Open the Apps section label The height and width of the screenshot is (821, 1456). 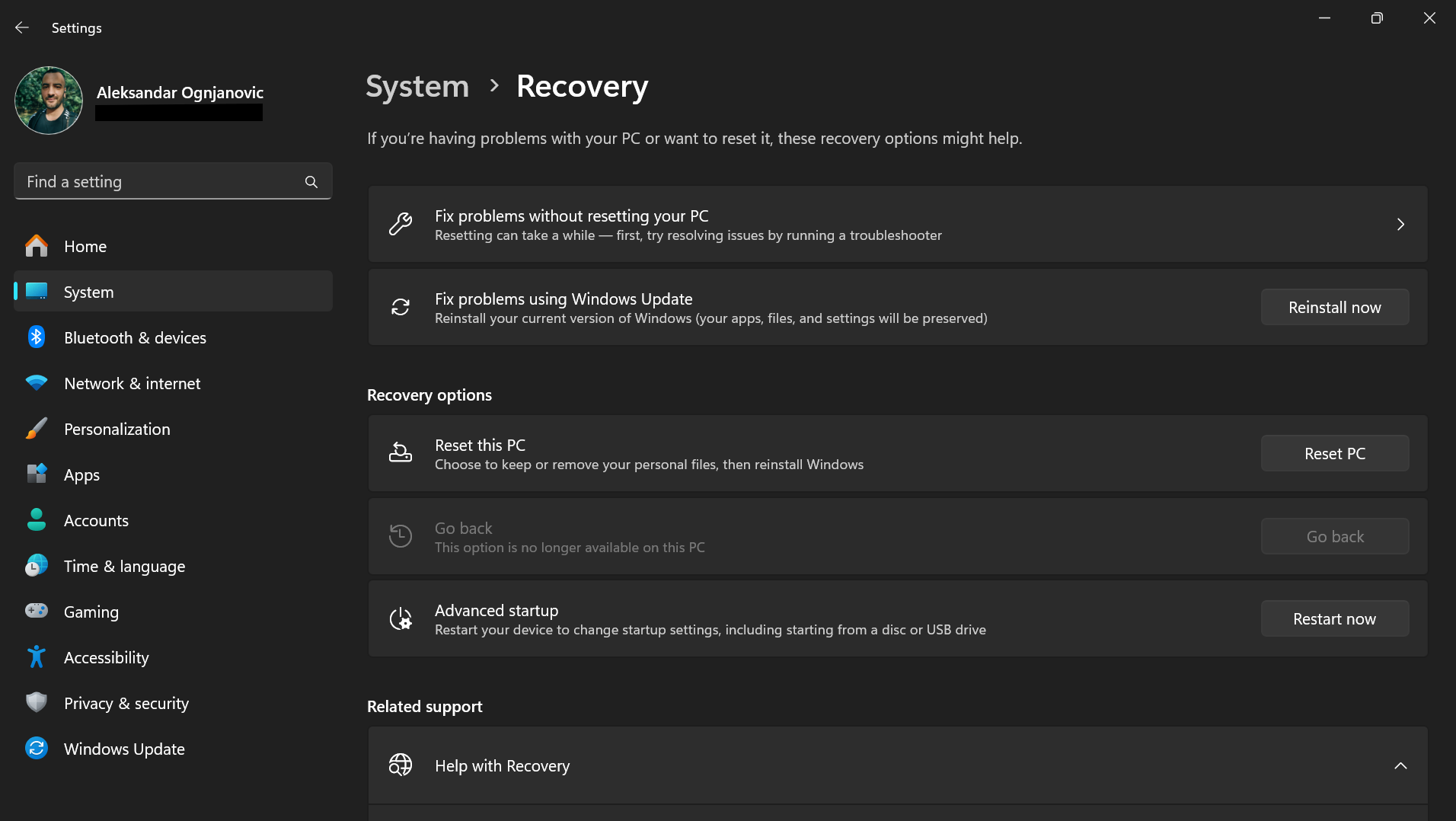(81, 475)
